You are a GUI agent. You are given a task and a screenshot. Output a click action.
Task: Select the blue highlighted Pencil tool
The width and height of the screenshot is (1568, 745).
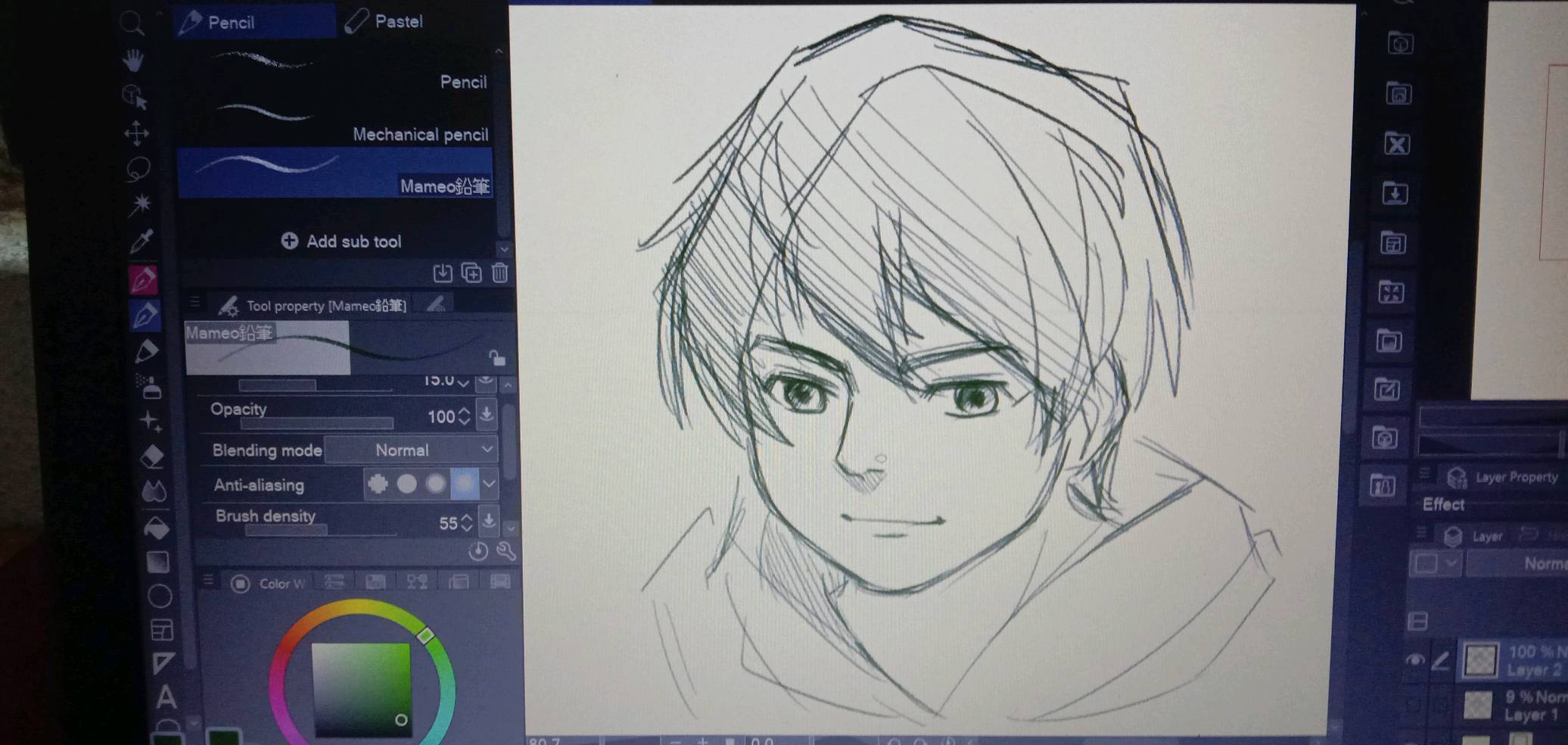click(x=145, y=315)
